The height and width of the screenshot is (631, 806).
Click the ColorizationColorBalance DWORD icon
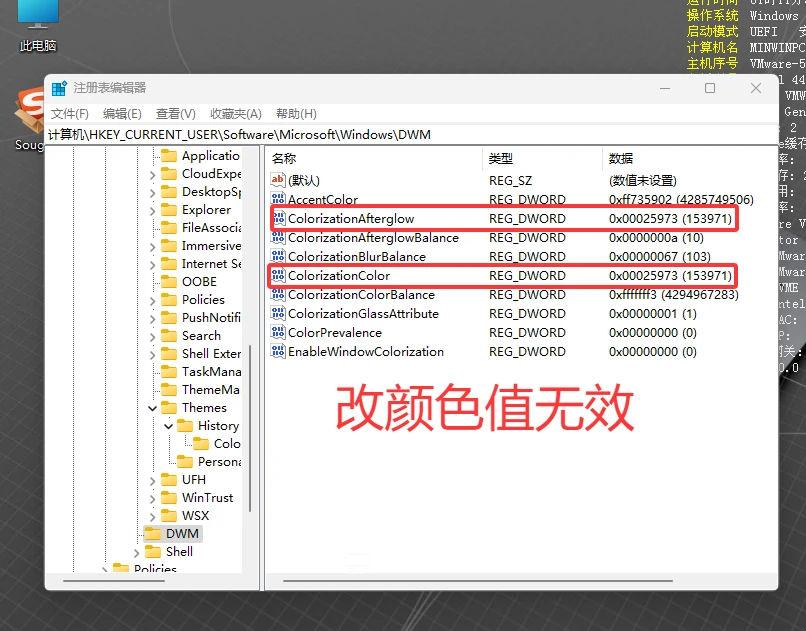278,294
